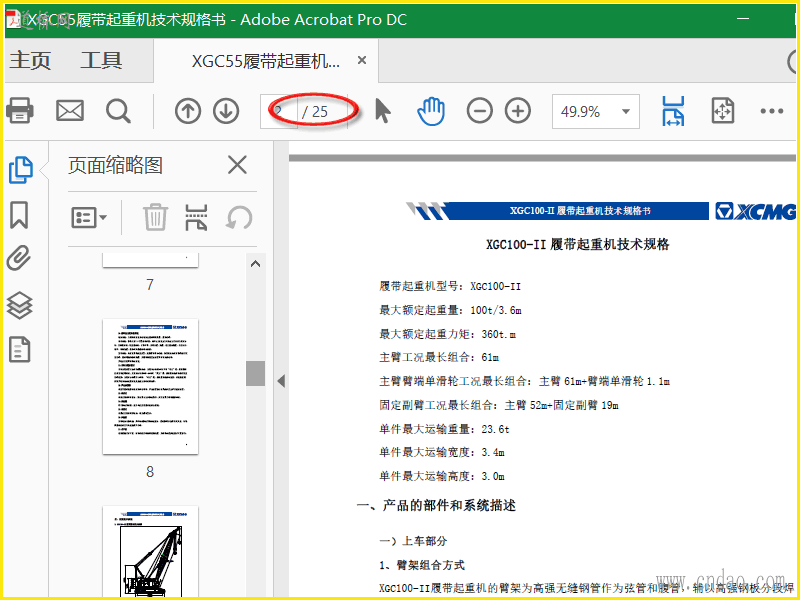Viewport: 800px width, 600px height.
Task: Switch to the 主页 tab
Action: click(x=30, y=61)
